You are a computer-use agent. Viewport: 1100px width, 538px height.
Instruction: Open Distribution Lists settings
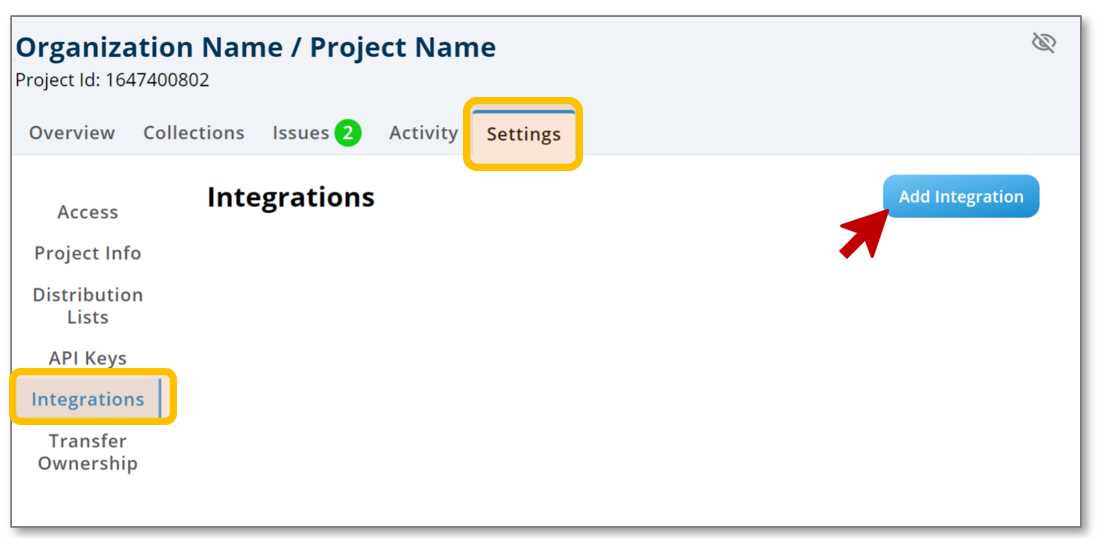coord(88,306)
